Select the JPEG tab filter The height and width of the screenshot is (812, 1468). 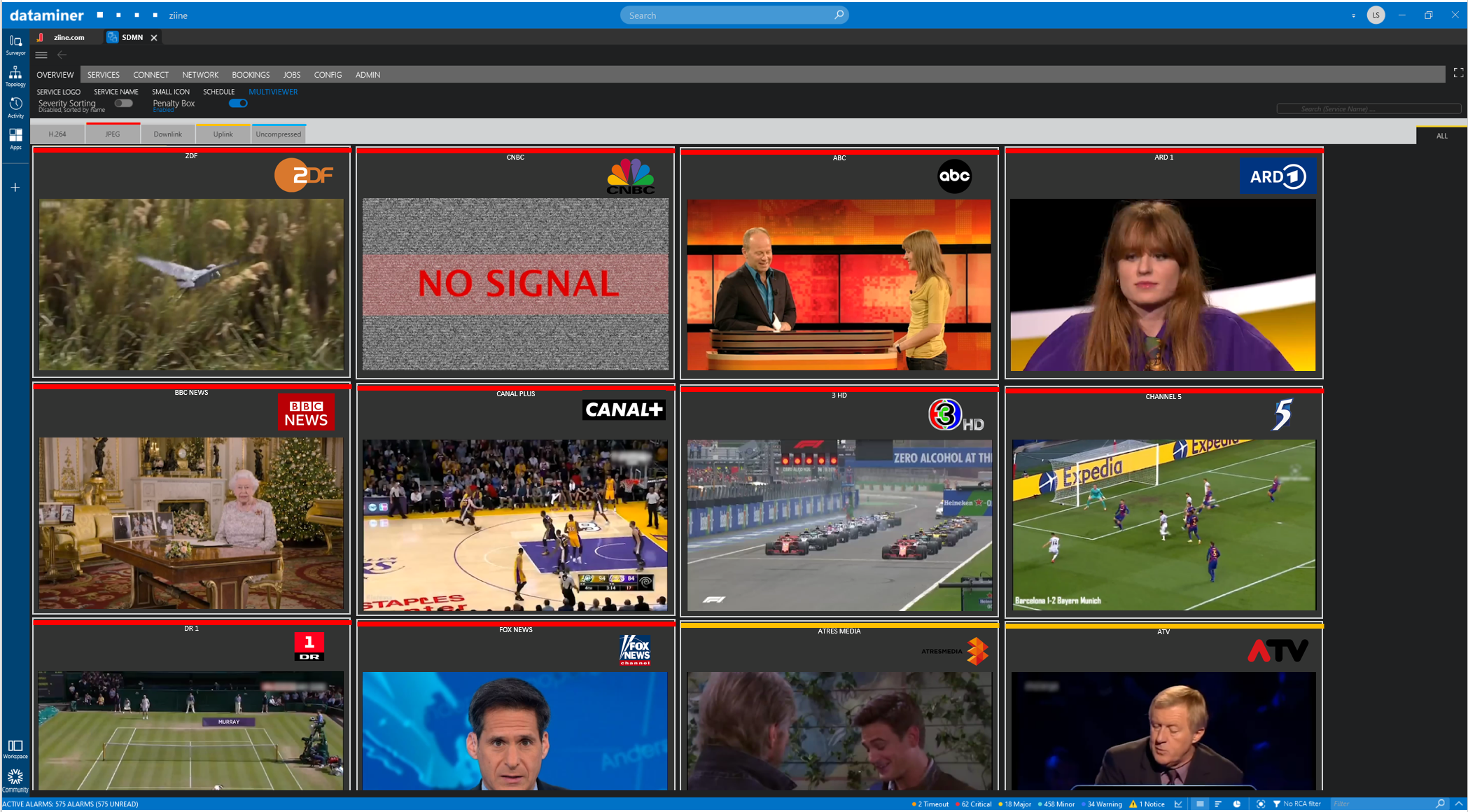pos(111,134)
